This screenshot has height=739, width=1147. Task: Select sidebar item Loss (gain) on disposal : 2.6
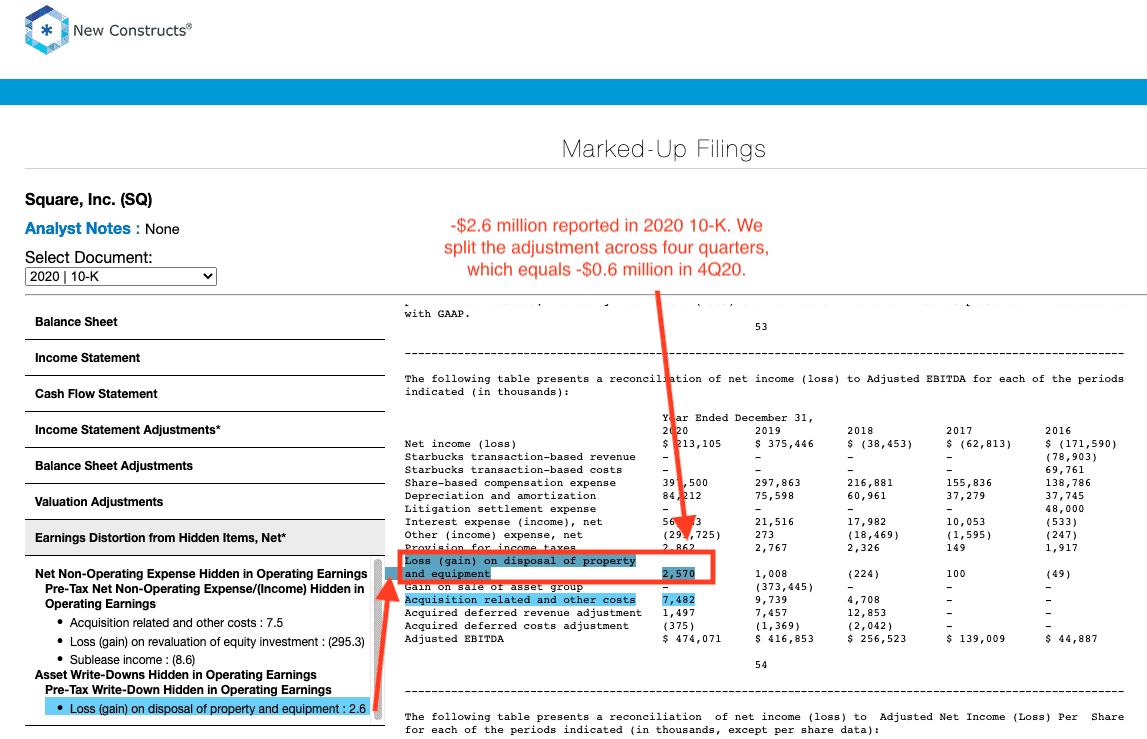[208, 707]
